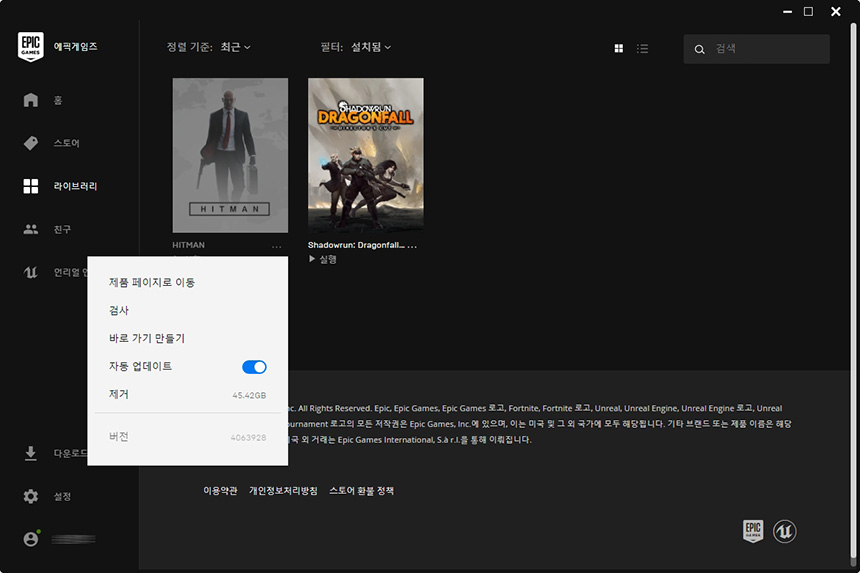This screenshot has width=860, height=573.
Task: Click the 에픽게임즈 title text
Action: point(76,47)
